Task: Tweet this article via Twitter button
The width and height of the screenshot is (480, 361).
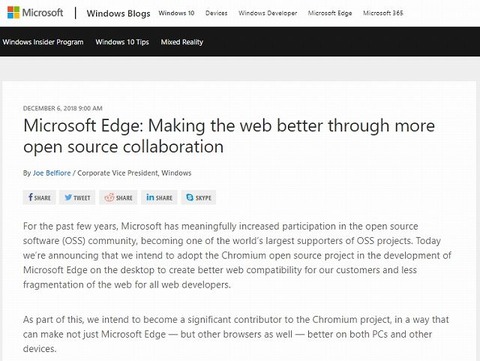Action: coord(77,197)
